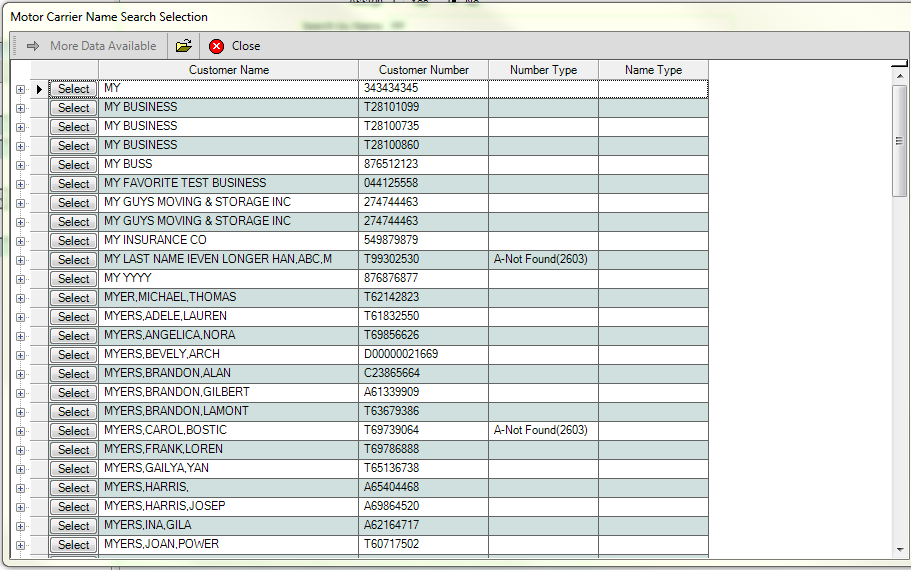Expand the MYERS,JOAN,POWER row
Image resolution: width=911 pixels, height=570 pixels.
tap(20, 545)
